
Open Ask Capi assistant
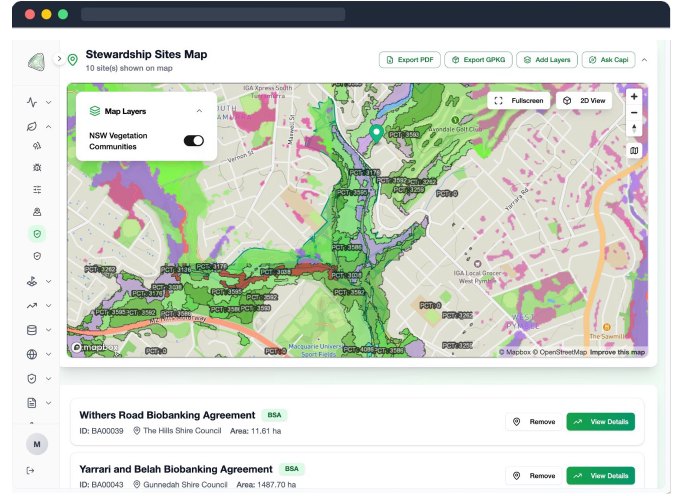(x=608, y=60)
